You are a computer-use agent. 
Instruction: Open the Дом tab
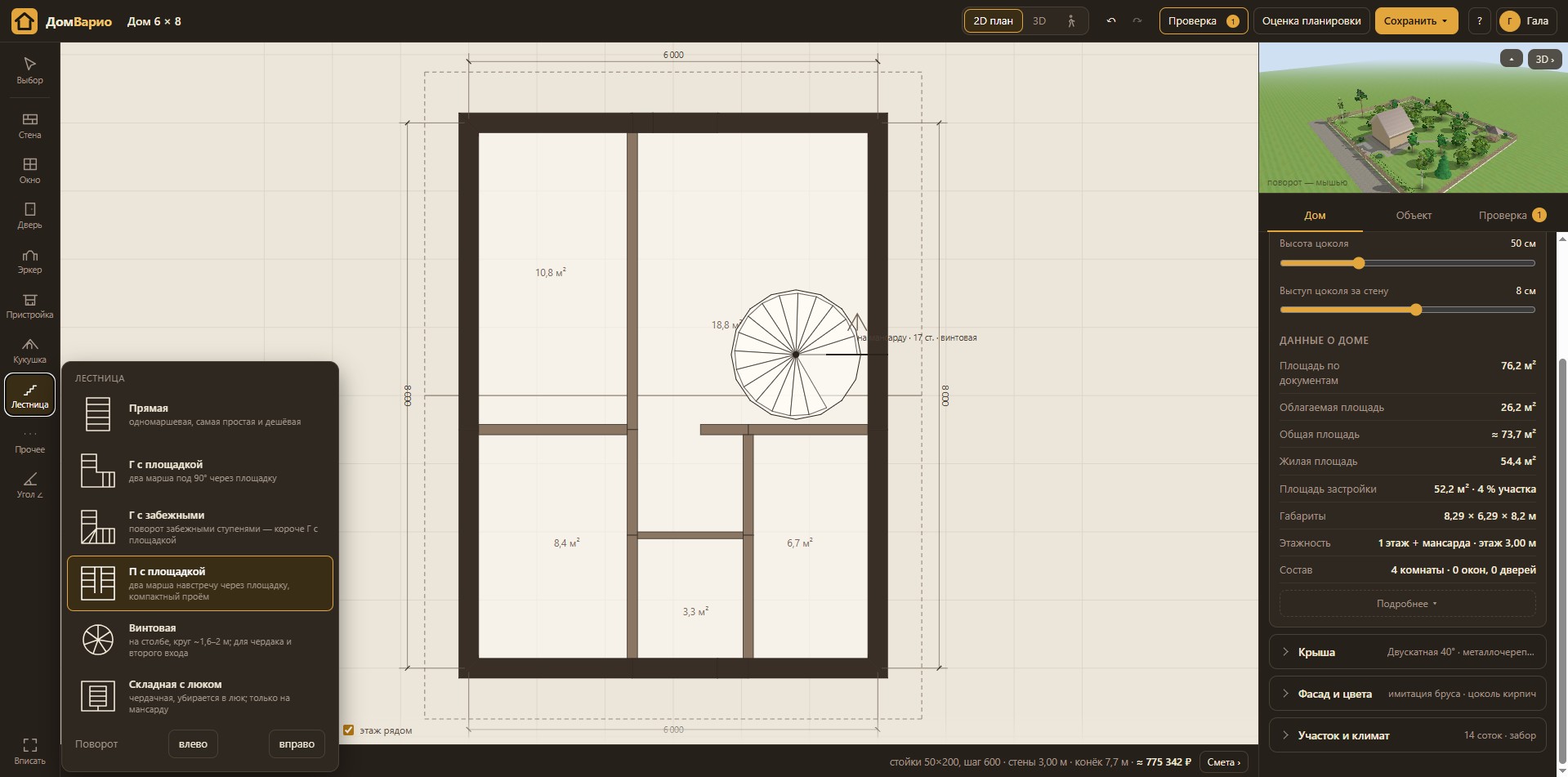pos(1315,216)
